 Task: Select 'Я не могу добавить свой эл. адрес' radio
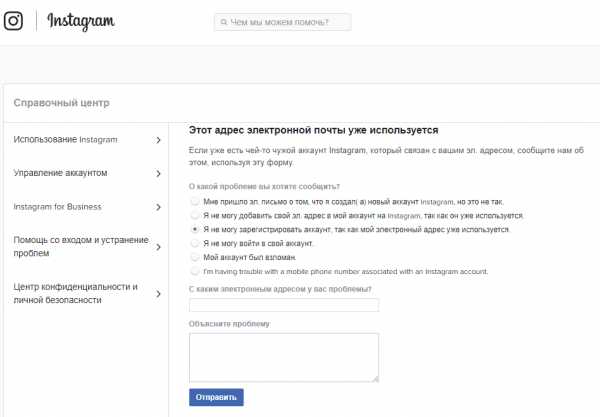click(195, 215)
